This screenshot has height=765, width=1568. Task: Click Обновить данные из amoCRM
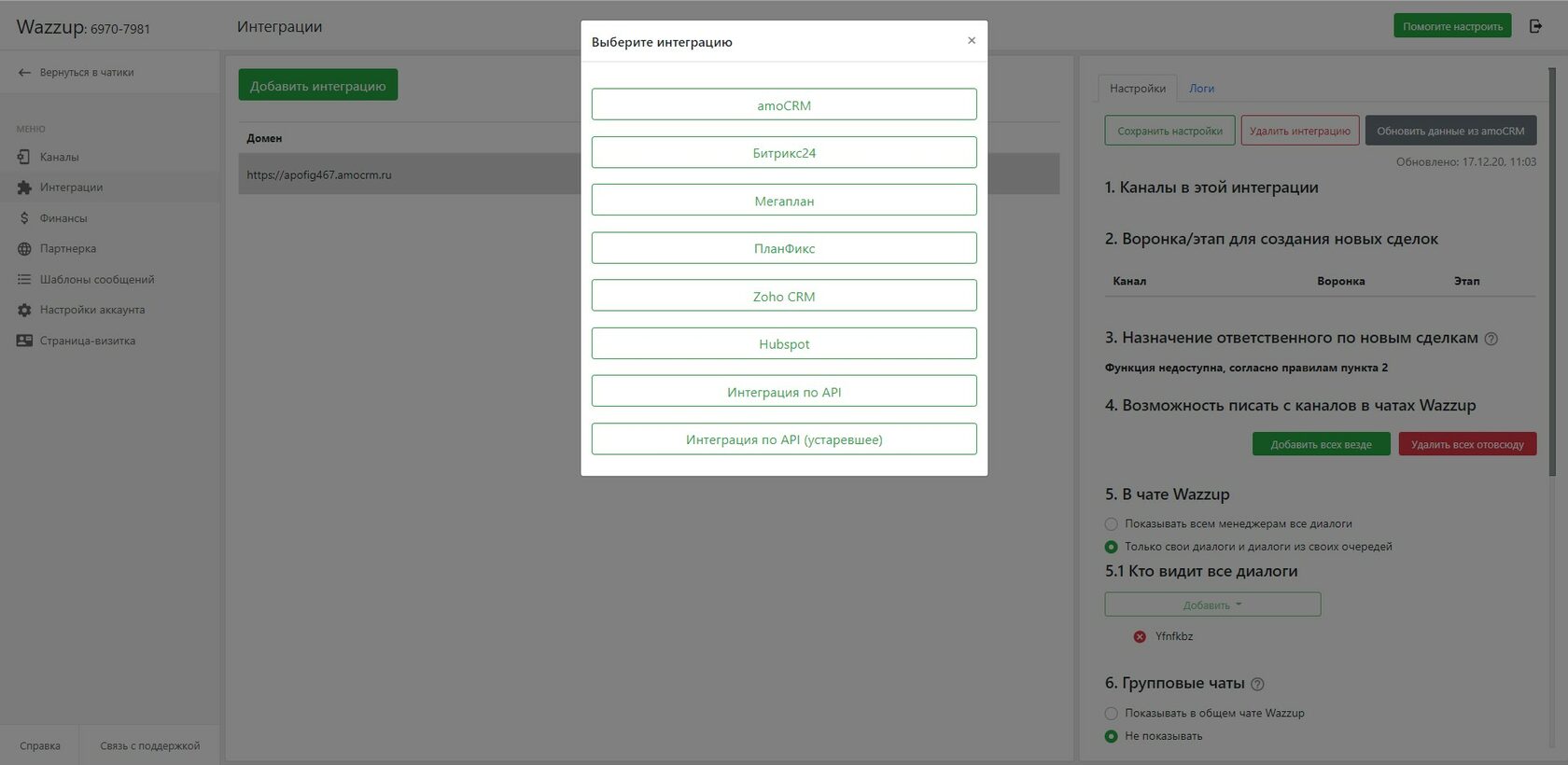1450,131
